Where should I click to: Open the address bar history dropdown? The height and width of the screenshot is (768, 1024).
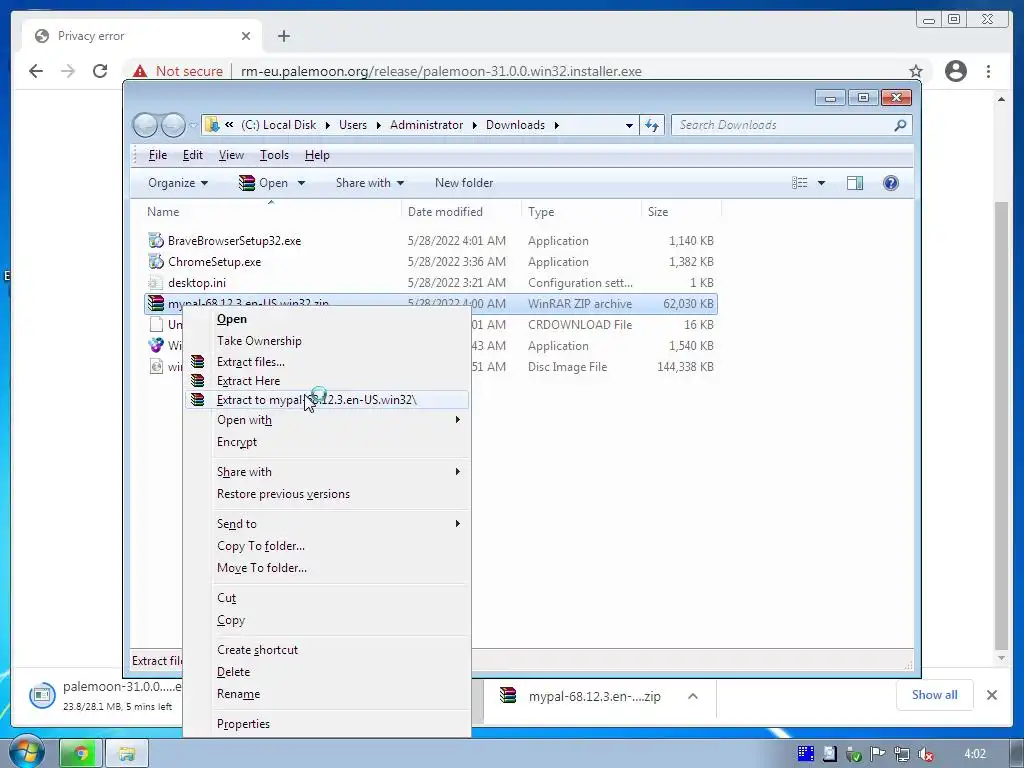tap(629, 125)
